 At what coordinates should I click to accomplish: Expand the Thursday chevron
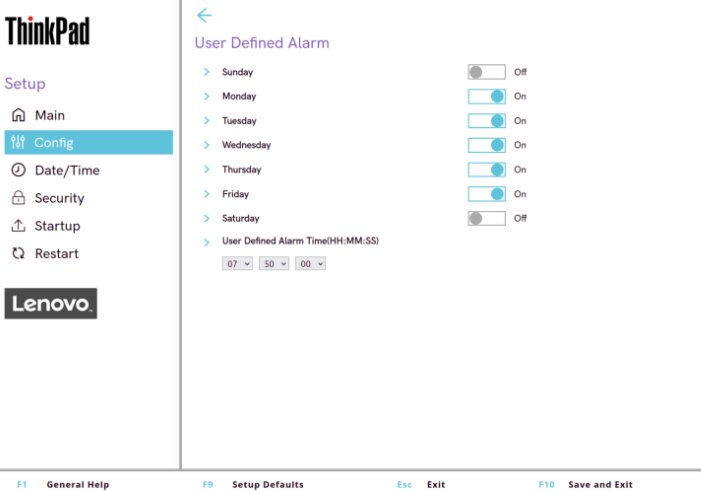point(207,169)
